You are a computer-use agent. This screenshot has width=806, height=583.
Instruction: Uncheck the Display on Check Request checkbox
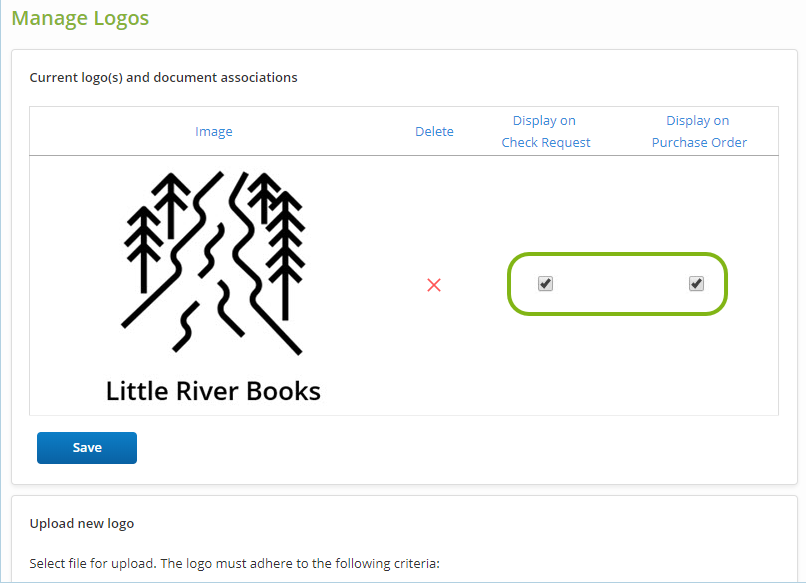(x=545, y=284)
